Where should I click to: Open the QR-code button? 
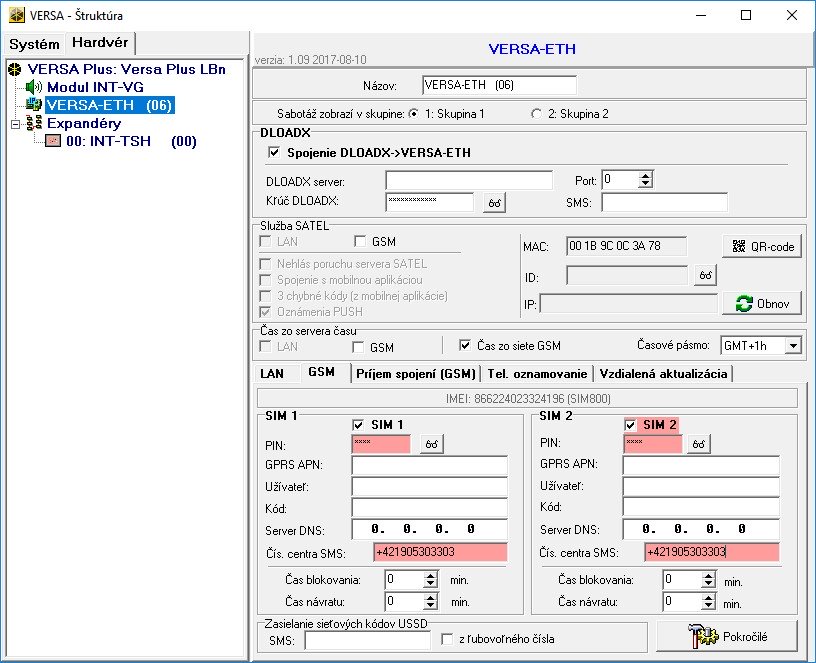[762, 246]
